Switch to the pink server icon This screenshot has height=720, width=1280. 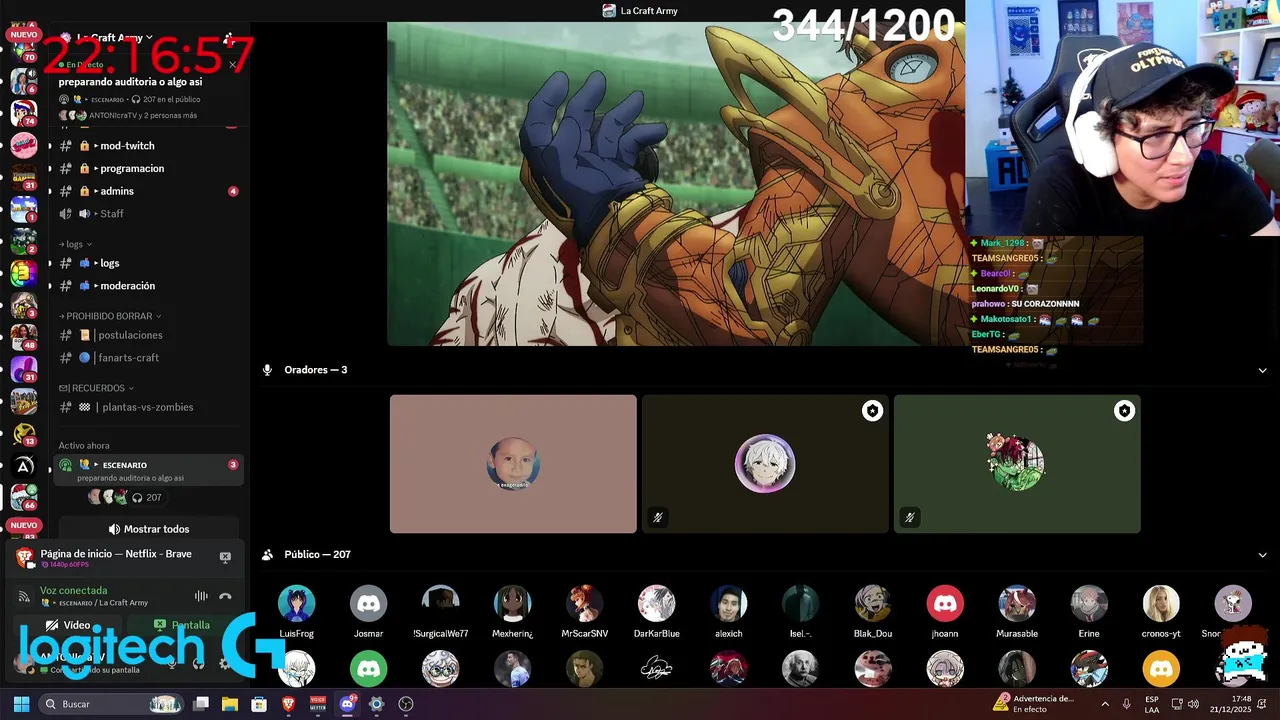(24, 145)
